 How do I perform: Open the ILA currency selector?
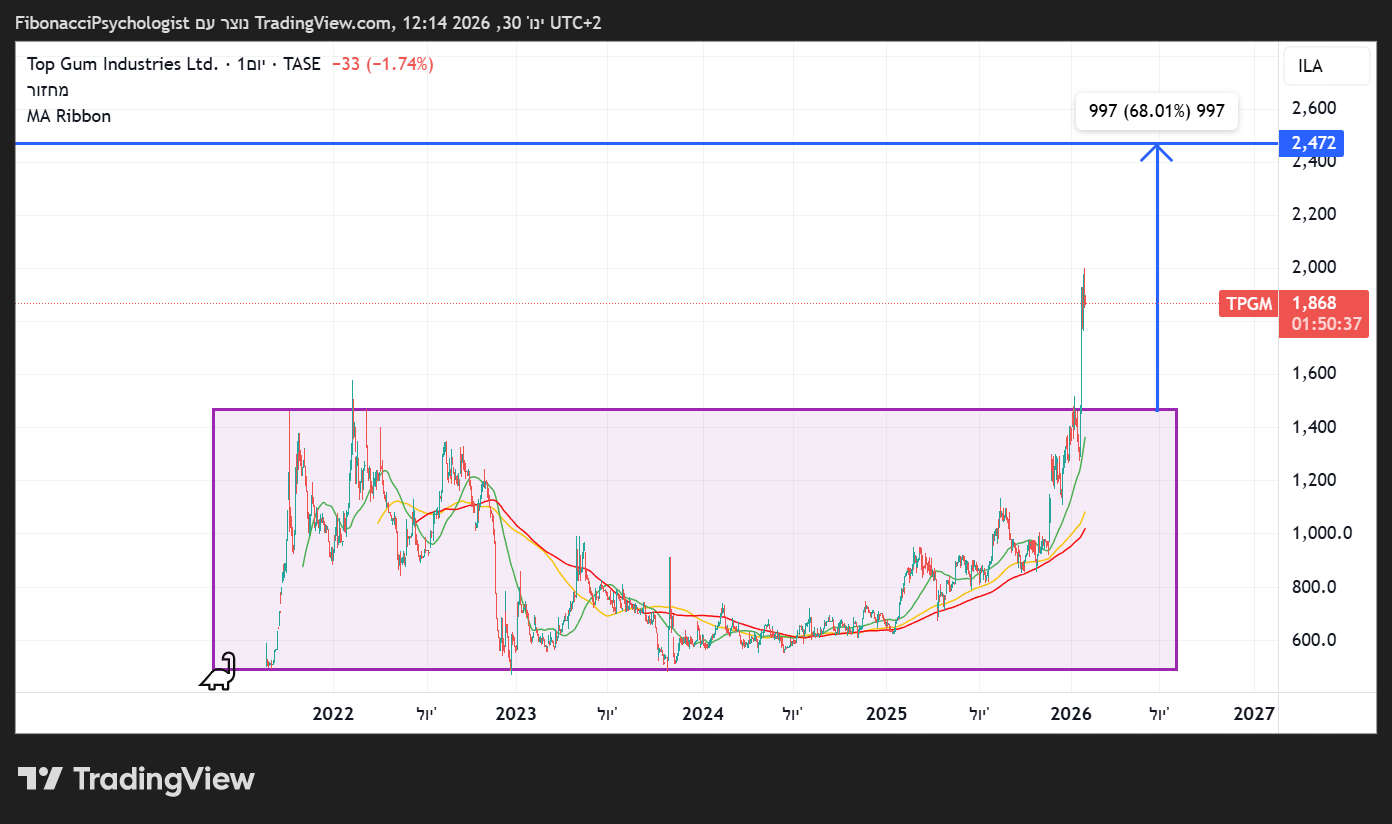[1326, 66]
